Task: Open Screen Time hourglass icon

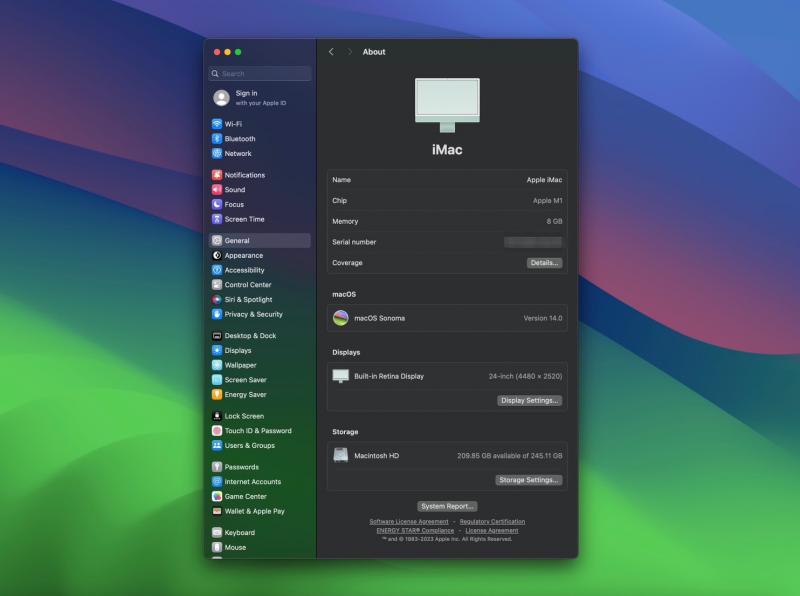Action: pos(217,219)
